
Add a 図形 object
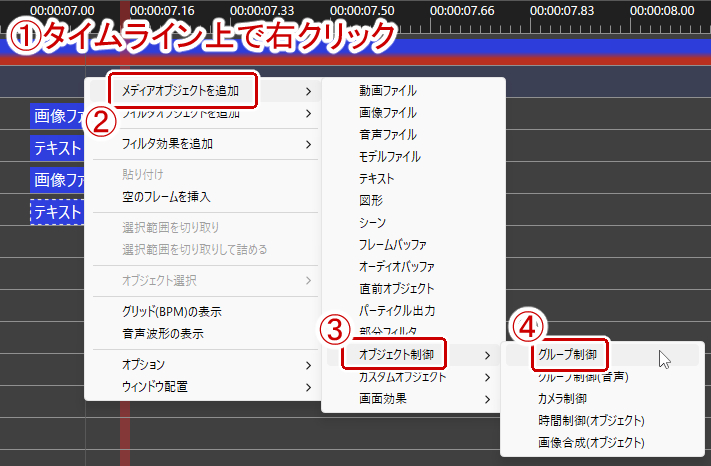371,201
